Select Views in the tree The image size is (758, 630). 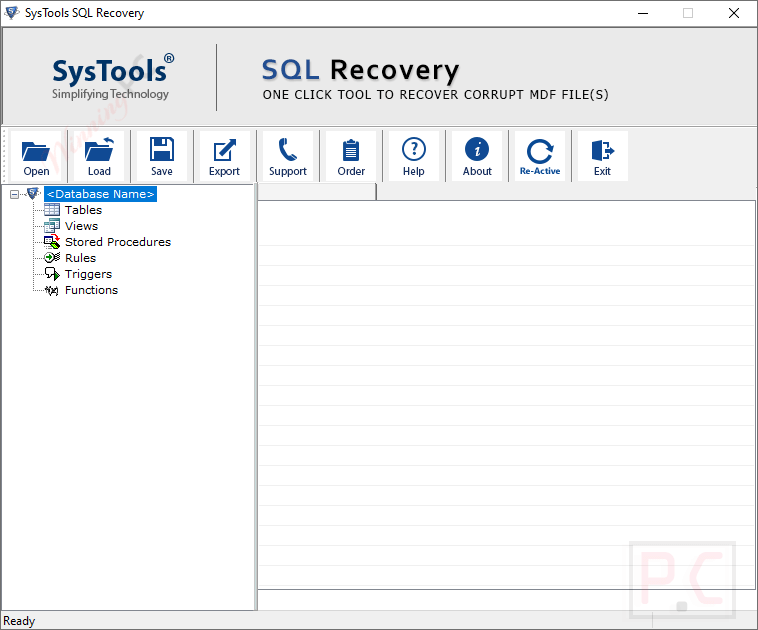pyautogui.click(x=81, y=226)
